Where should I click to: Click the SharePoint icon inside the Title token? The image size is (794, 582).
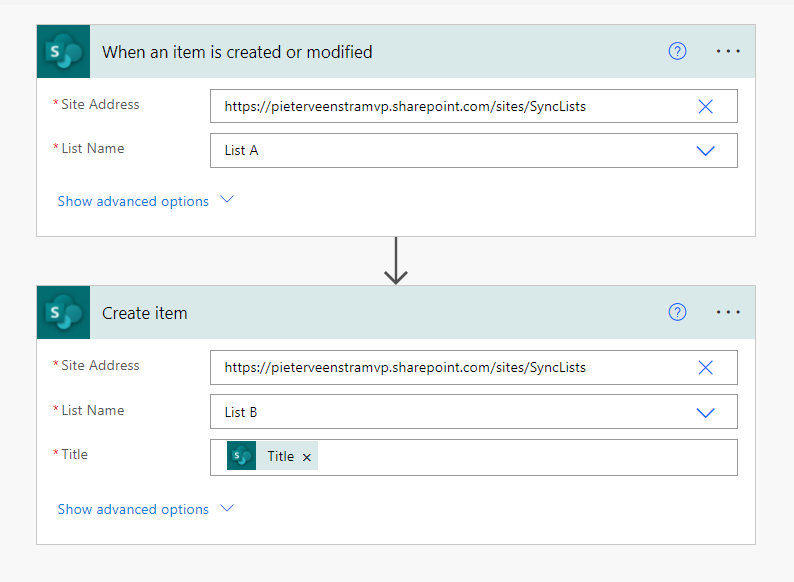click(242, 456)
